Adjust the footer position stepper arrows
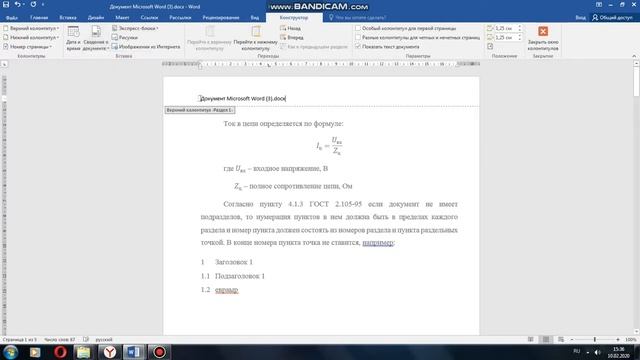The height and width of the screenshot is (360, 640). pyautogui.click(x=520, y=37)
